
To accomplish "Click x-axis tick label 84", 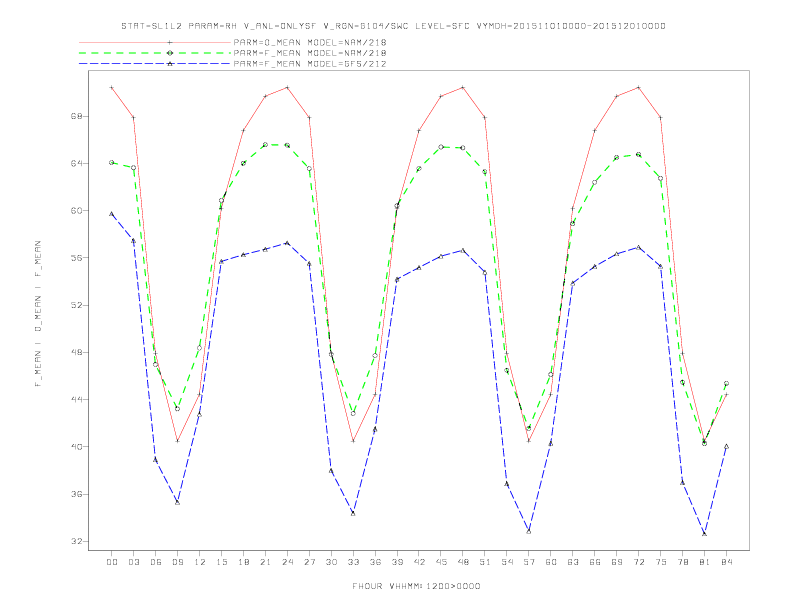I will [726, 562].
